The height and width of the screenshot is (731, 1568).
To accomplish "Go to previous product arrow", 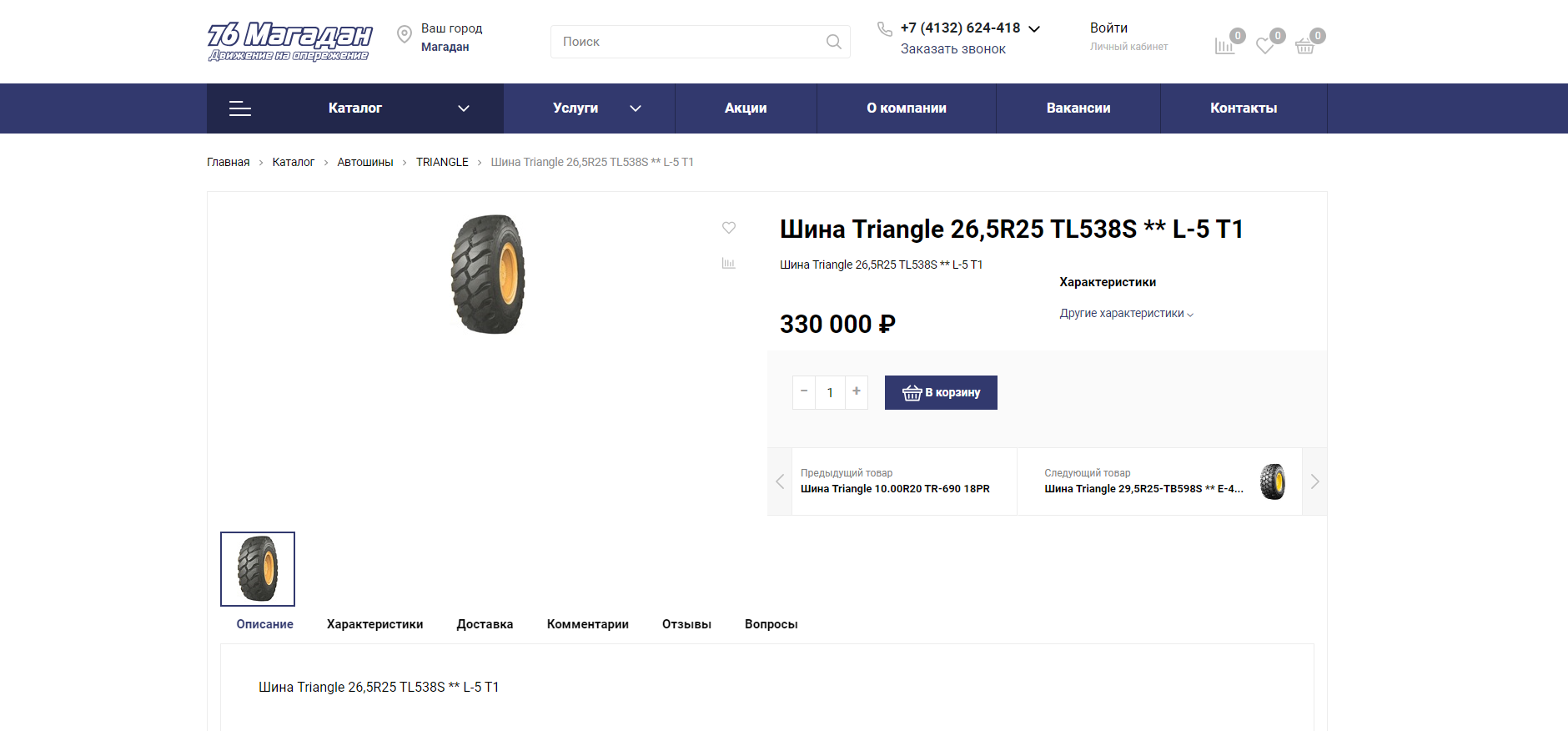I will coord(780,481).
